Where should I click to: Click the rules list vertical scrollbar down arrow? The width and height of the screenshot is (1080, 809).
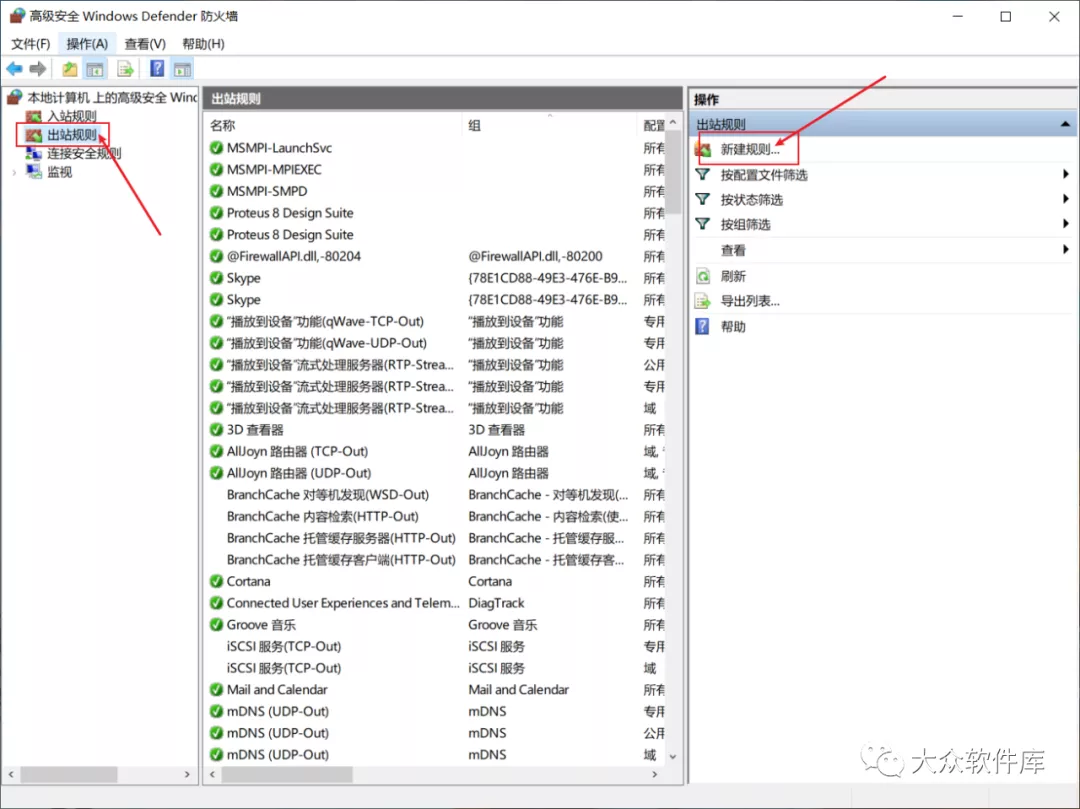[x=672, y=756]
